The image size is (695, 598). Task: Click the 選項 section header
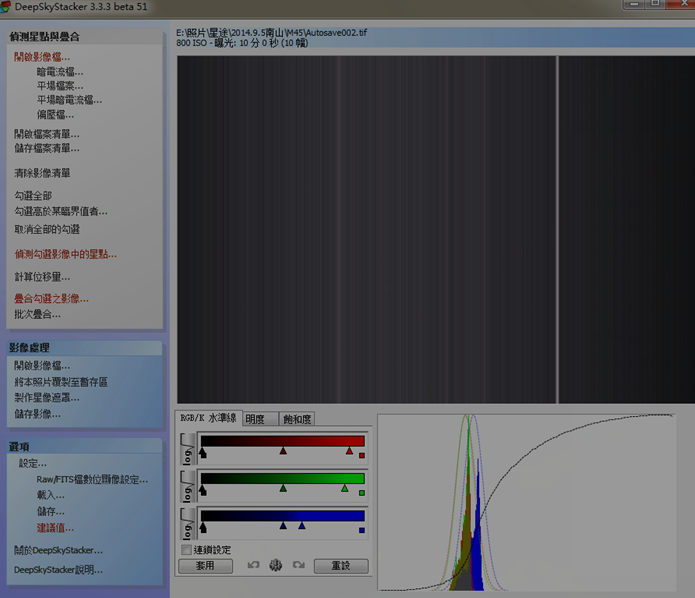19,446
